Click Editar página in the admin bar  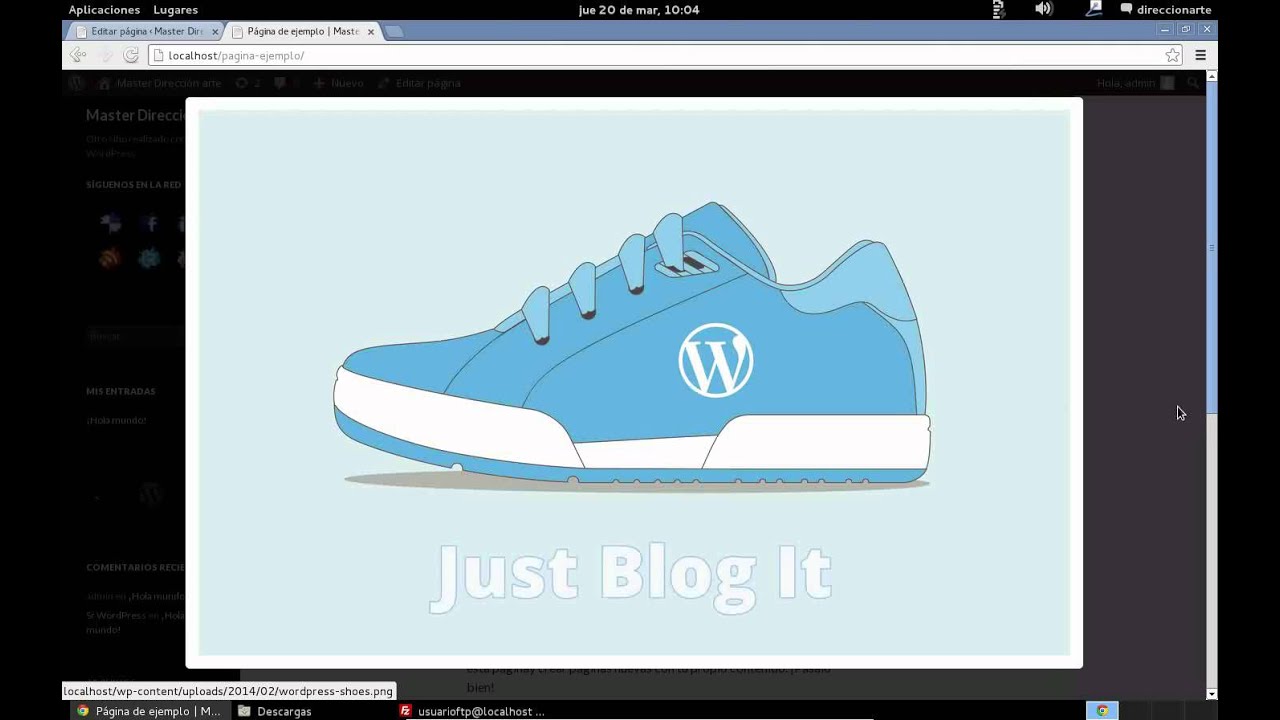(x=419, y=83)
